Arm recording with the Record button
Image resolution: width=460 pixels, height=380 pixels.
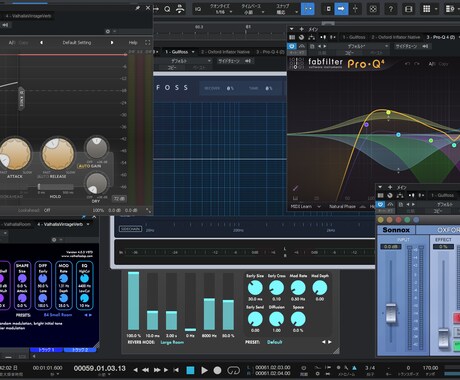pyautogui.click(x=217, y=370)
